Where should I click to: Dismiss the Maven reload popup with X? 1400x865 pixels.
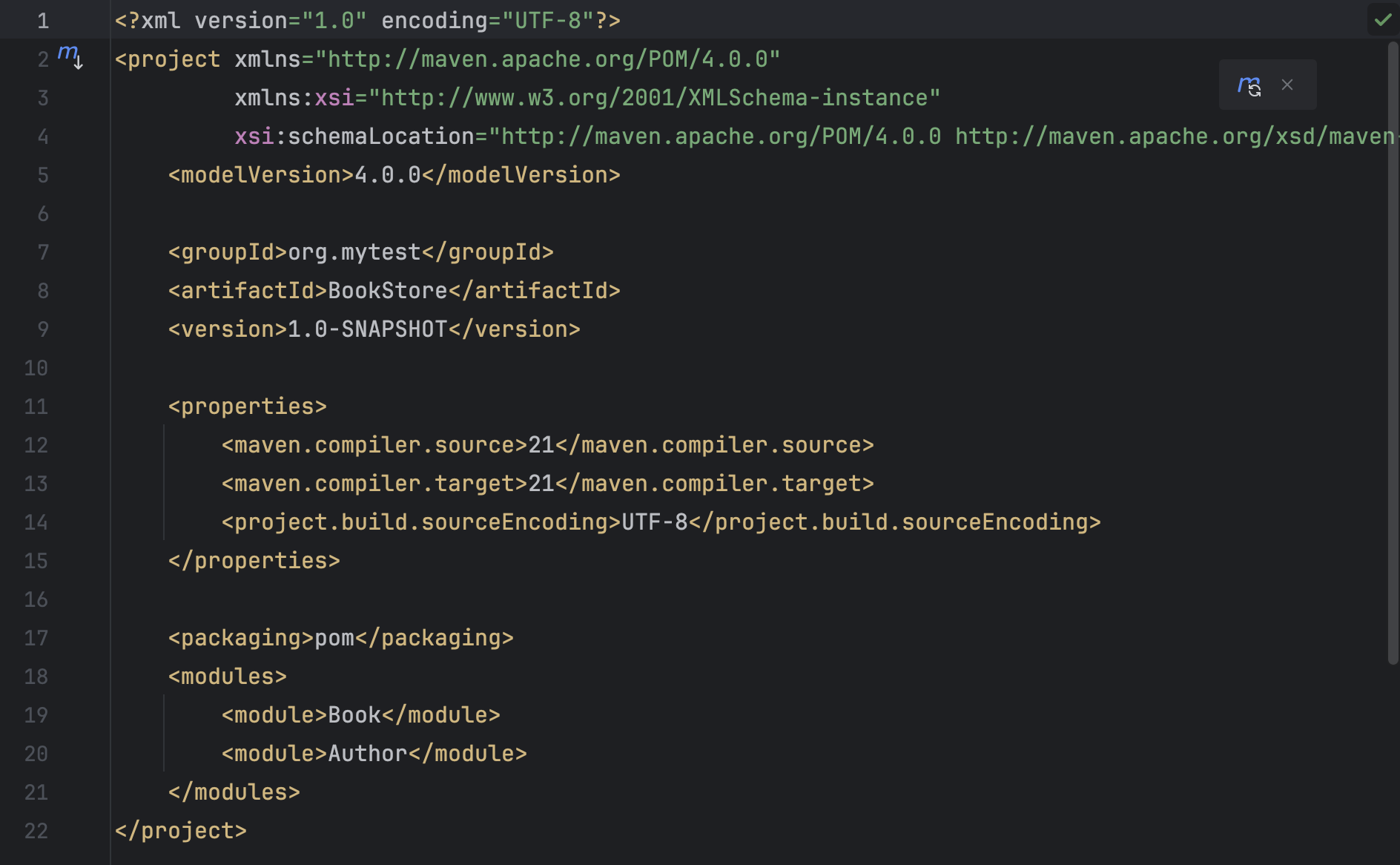pos(1287,85)
